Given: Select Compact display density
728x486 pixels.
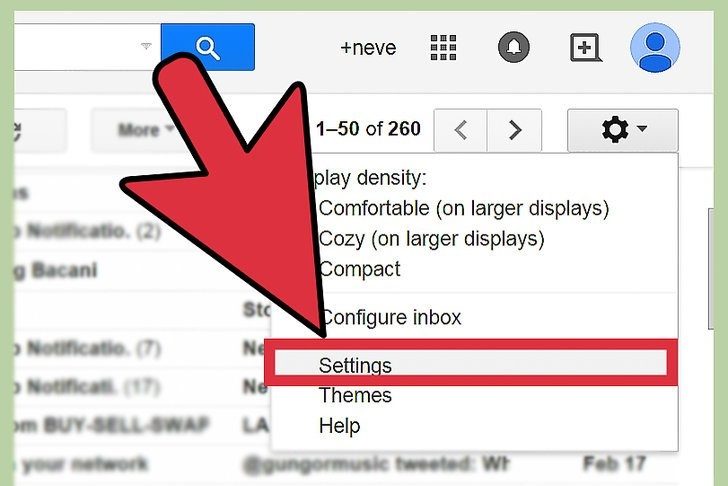Looking at the screenshot, I should tap(359, 269).
